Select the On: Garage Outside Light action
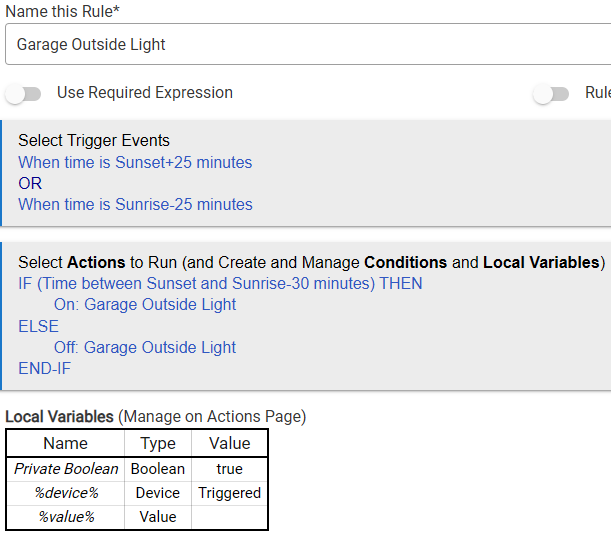The image size is (611, 539). (x=145, y=305)
